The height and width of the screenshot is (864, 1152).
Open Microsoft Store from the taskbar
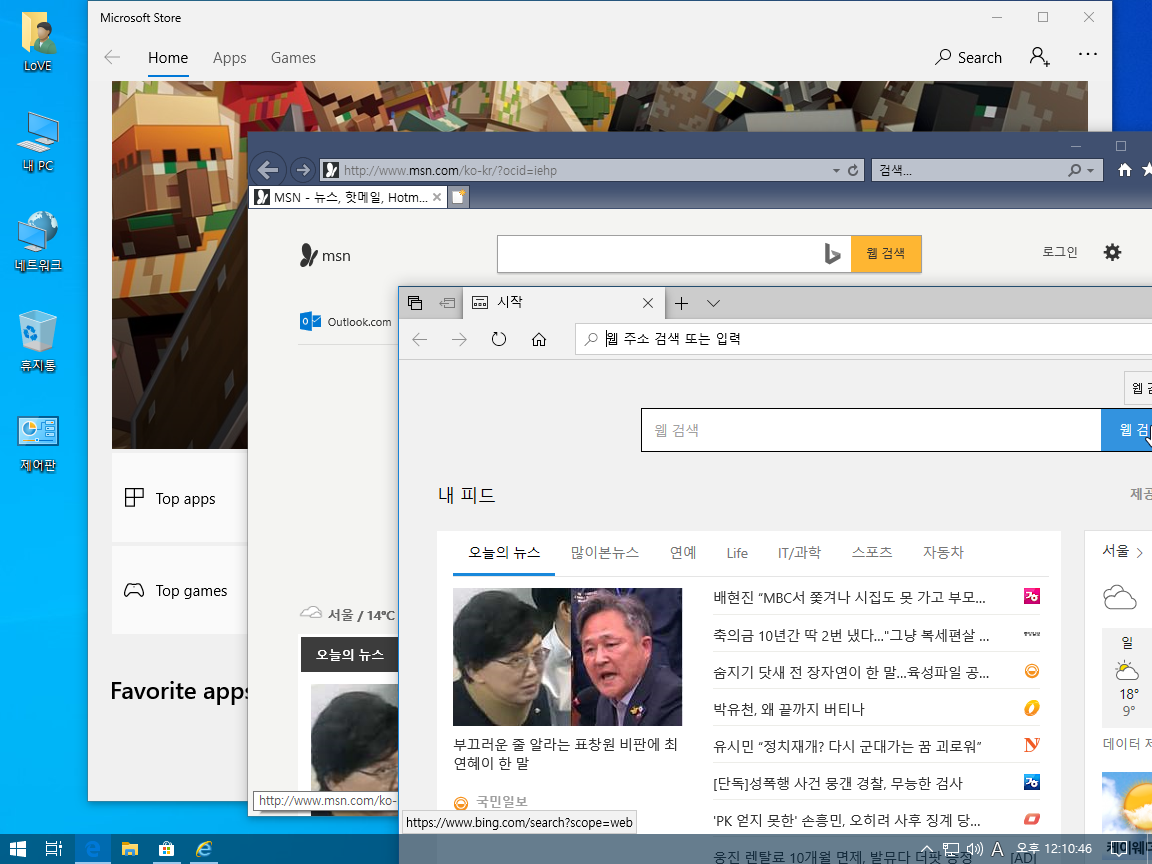[167, 849]
